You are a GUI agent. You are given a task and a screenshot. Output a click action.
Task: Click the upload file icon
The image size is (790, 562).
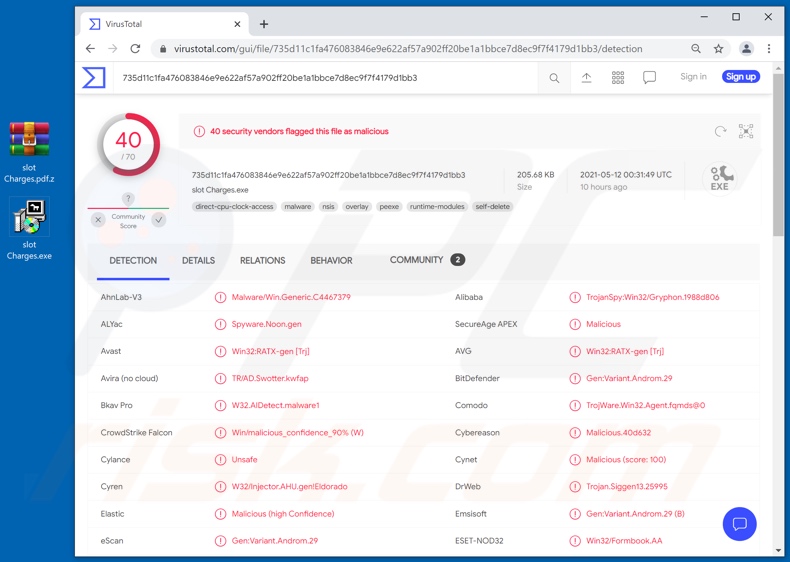click(x=586, y=78)
